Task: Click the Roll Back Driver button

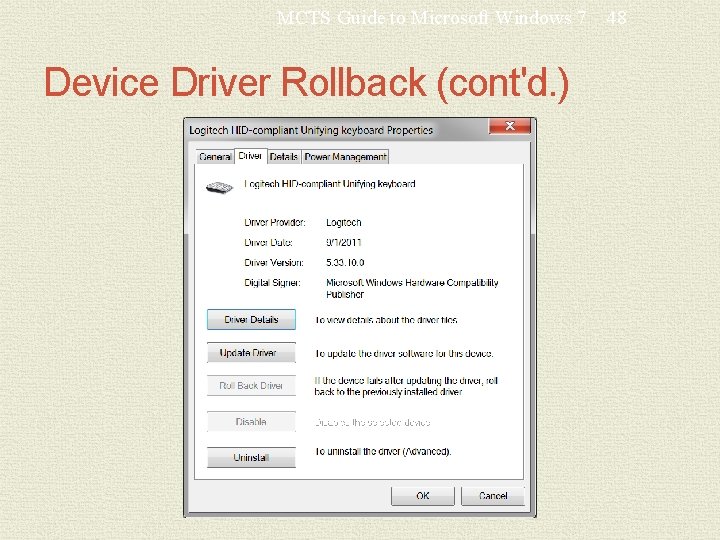Action: [x=251, y=386]
